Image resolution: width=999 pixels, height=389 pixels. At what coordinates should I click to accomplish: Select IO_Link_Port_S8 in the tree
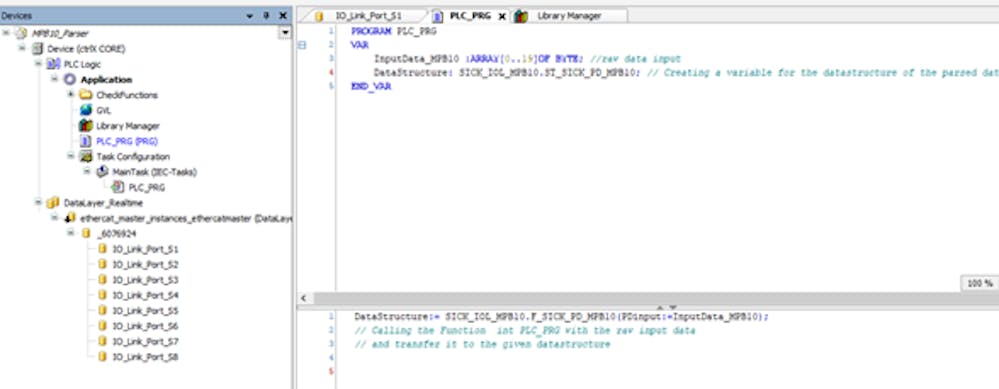pyautogui.click(x=145, y=357)
